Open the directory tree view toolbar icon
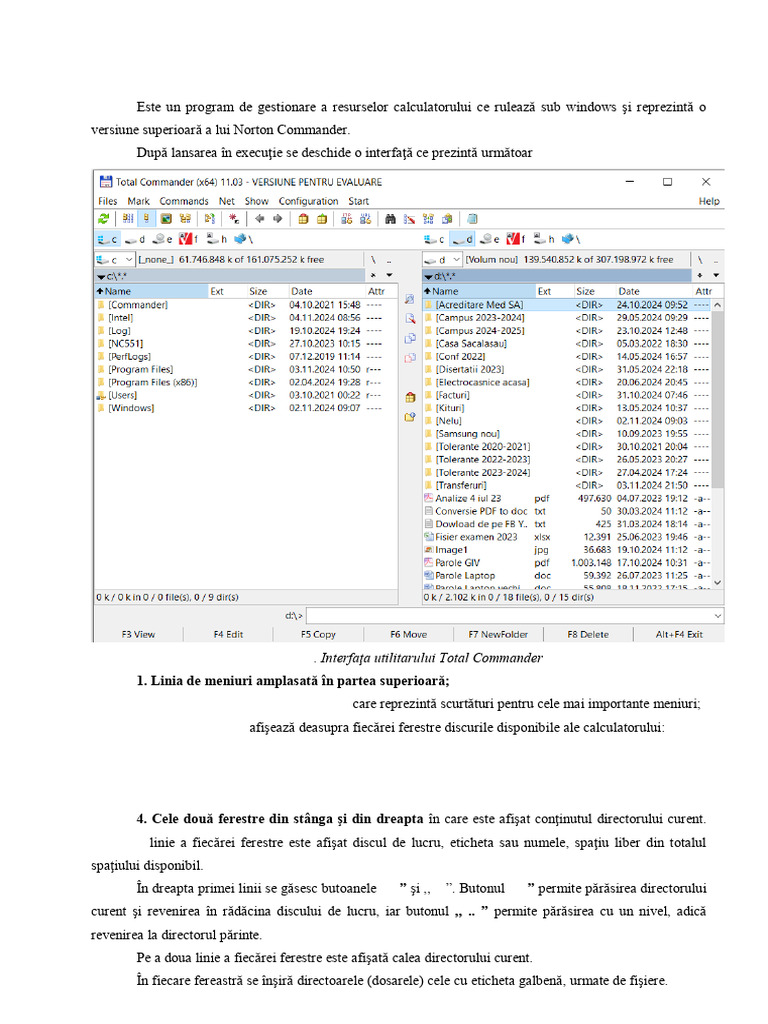Image resolution: width=768 pixels, height=1024 pixels. point(185,219)
